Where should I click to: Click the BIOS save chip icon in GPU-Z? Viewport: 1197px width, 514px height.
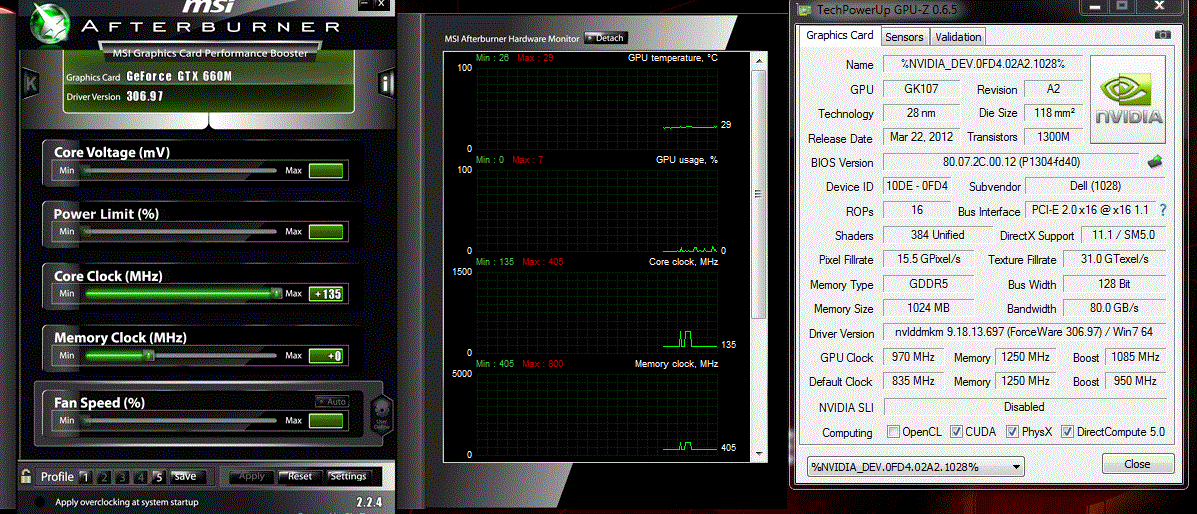click(x=1155, y=161)
